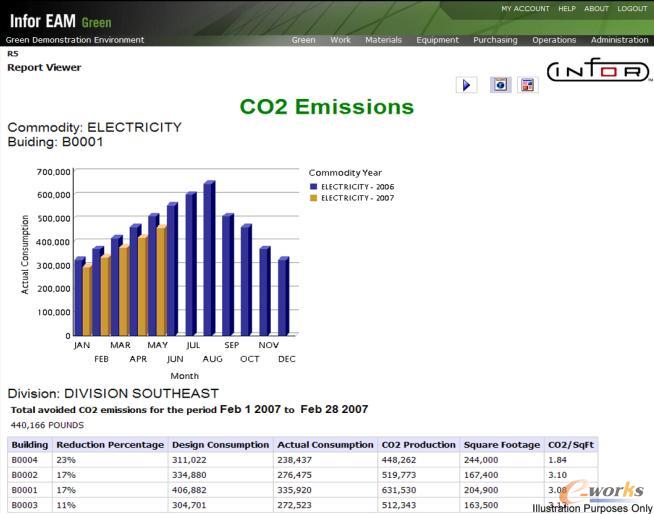Click the blue disk report toolbar icon

501,85
